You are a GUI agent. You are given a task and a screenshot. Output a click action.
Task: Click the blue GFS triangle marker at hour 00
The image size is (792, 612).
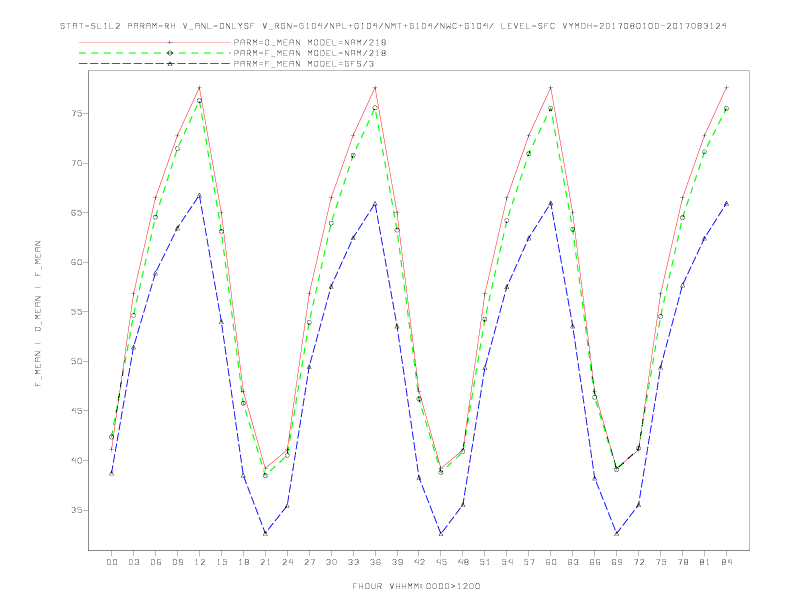(112, 473)
